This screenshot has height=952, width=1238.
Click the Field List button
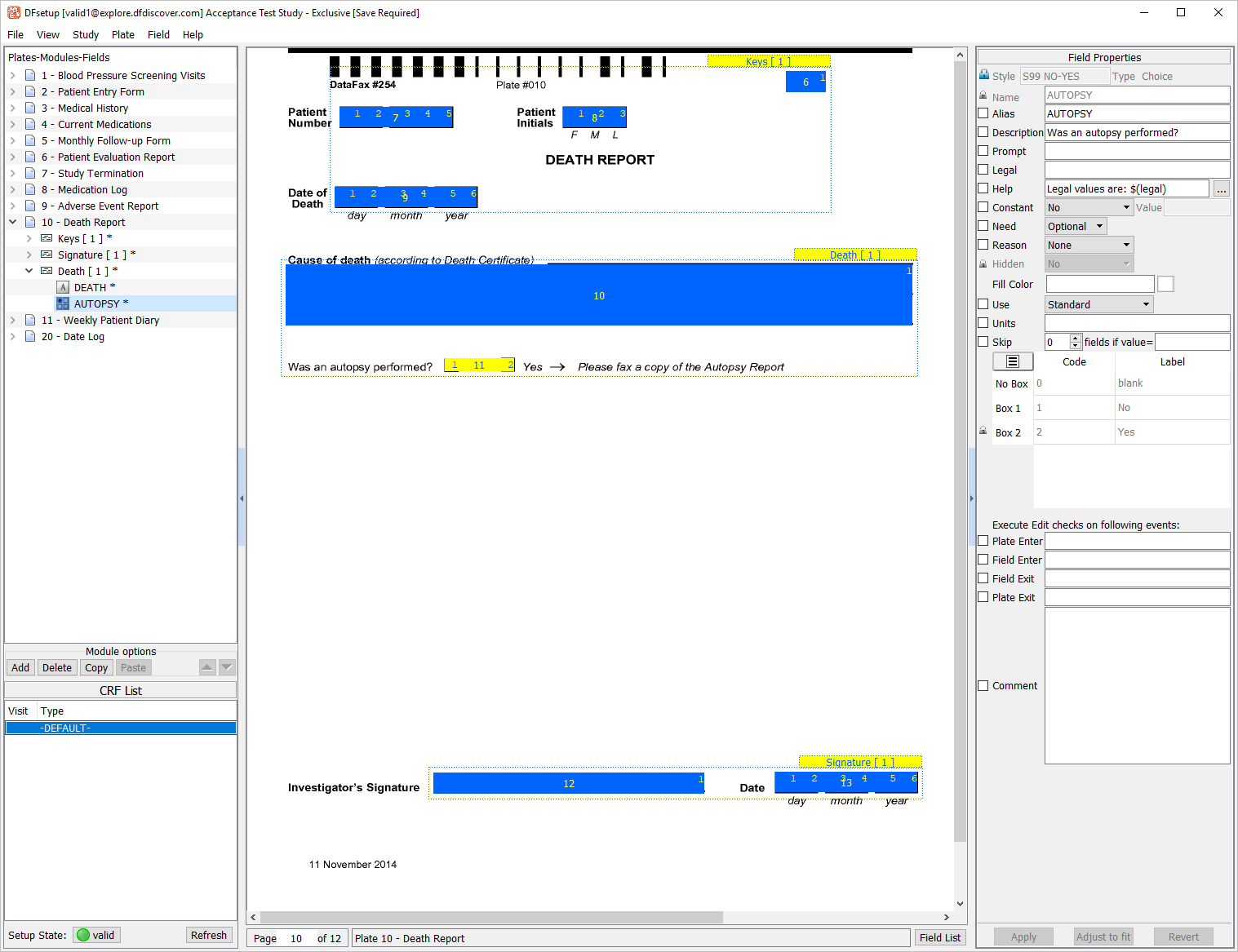[939, 938]
